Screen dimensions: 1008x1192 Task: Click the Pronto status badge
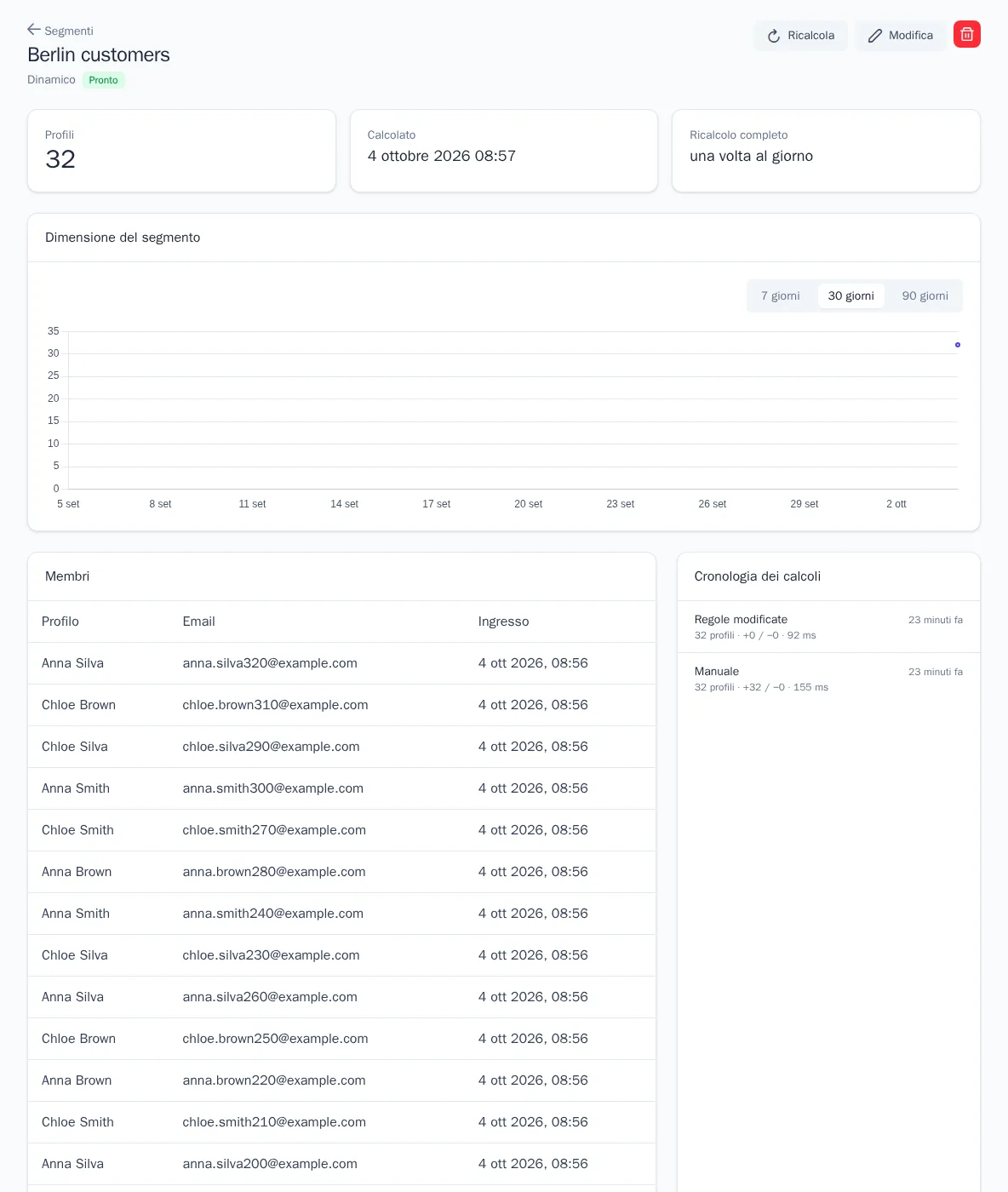pyautogui.click(x=104, y=80)
